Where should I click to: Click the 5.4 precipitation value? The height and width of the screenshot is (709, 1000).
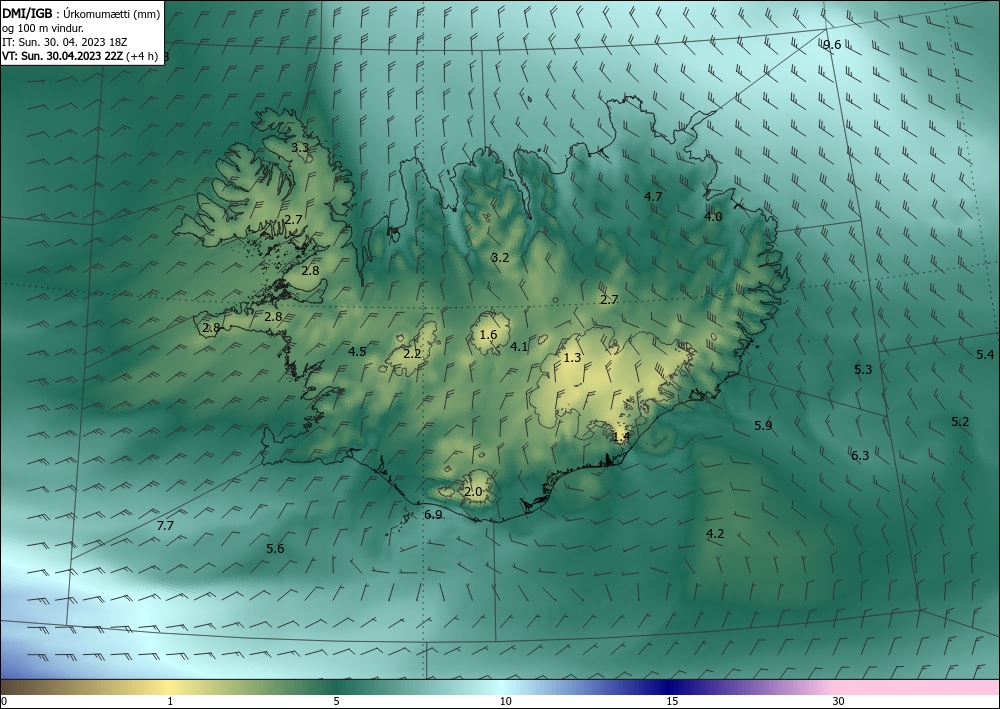[x=985, y=354]
